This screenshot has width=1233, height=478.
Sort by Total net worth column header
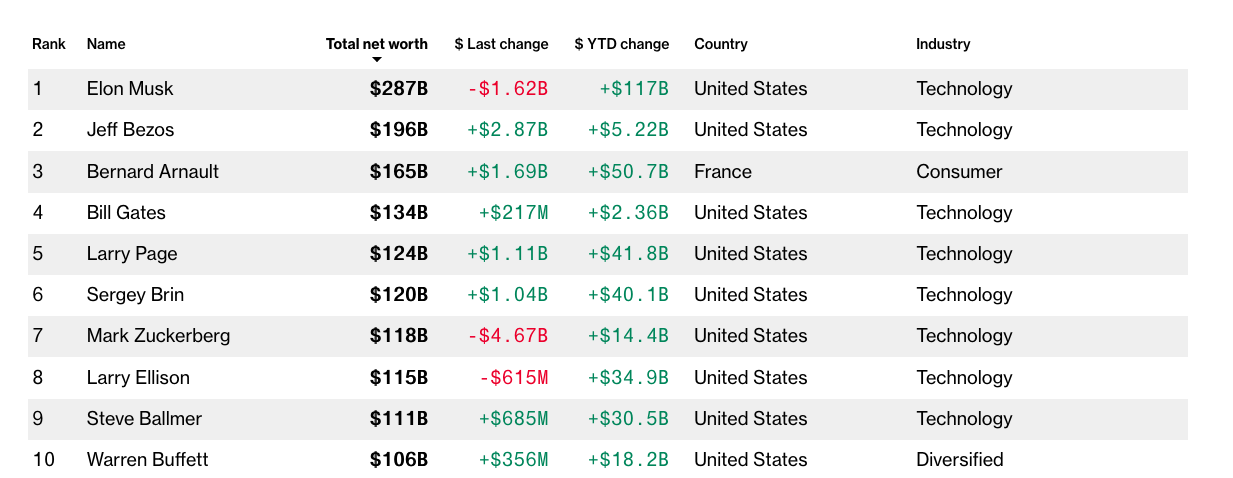[x=376, y=44]
